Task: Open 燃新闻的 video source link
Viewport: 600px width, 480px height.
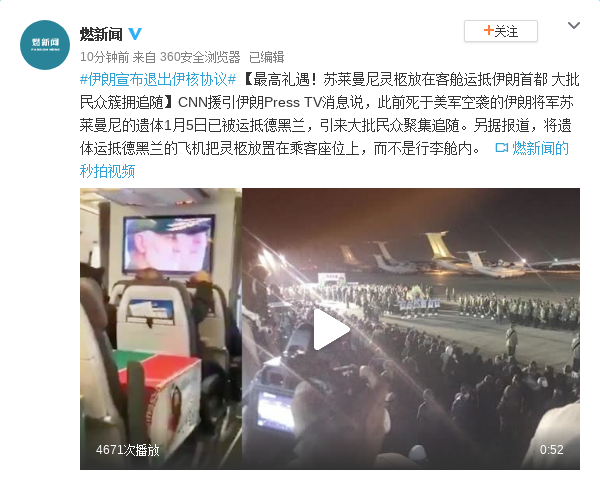Action: 540,148
